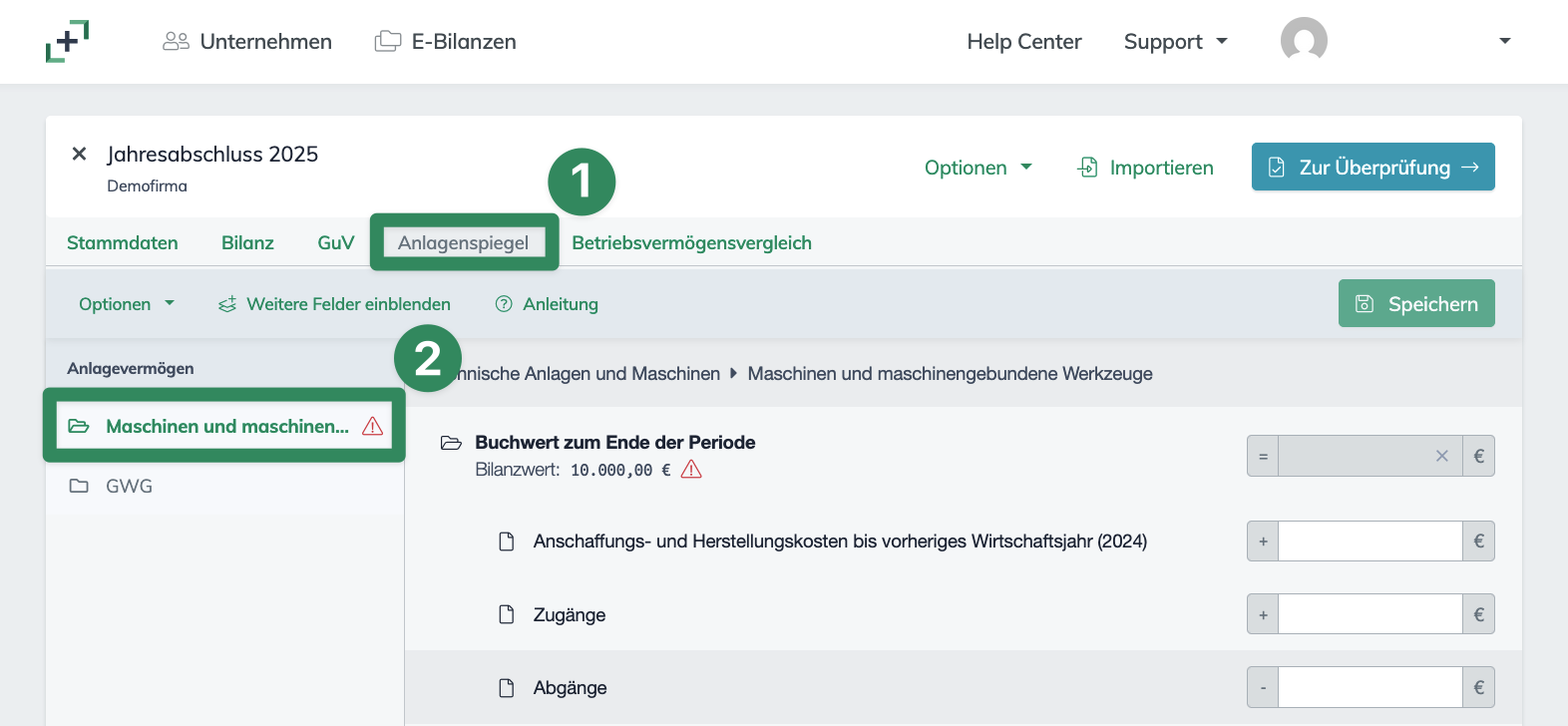Click the Anlagevermögen sidebar heading
This screenshot has width=1568, height=726.
click(131, 369)
